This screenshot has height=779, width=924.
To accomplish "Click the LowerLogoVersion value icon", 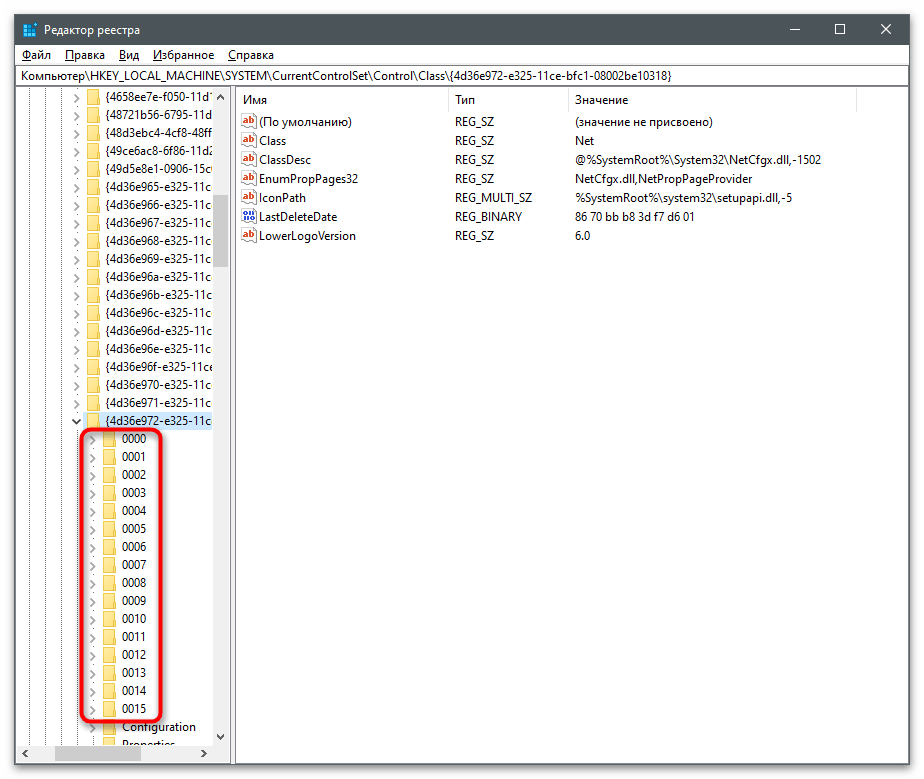I will tap(249, 235).
